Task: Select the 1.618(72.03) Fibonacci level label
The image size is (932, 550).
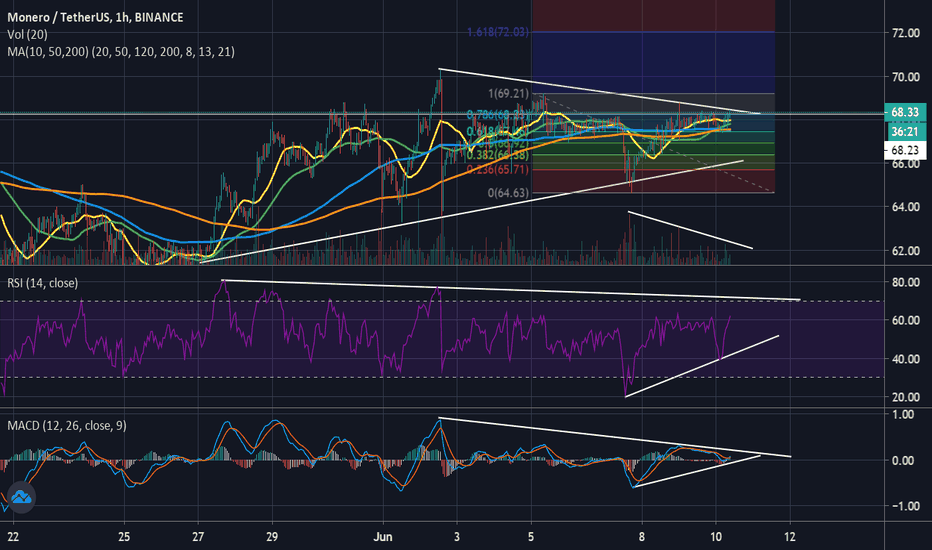Action: (x=498, y=32)
